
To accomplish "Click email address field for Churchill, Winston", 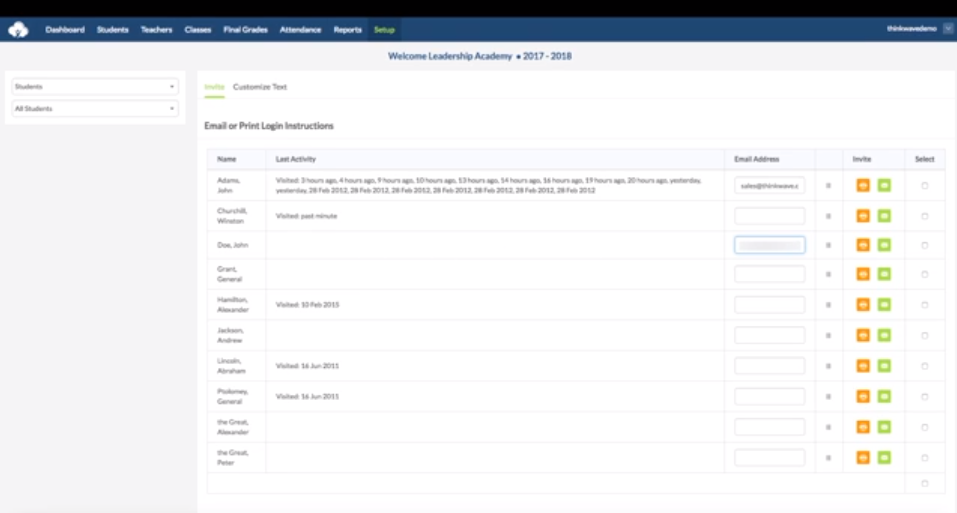I will 769,216.
